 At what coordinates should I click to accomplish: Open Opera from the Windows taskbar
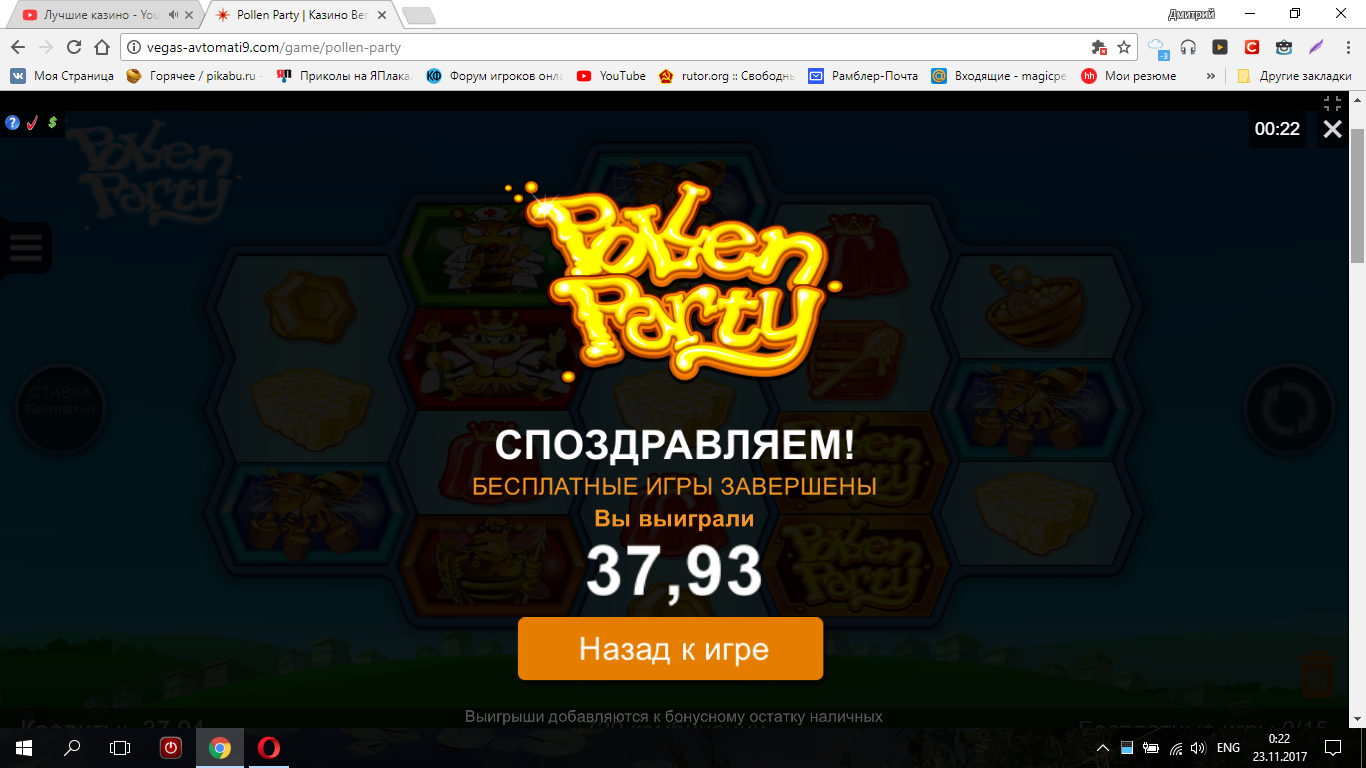(268, 748)
